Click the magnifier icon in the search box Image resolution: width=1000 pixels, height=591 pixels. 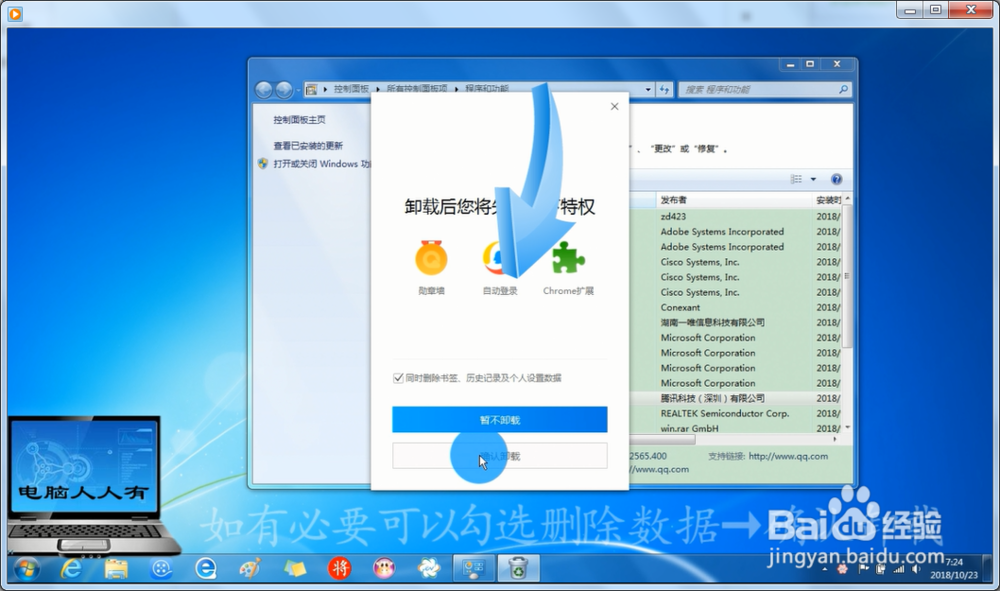click(843, 89)
